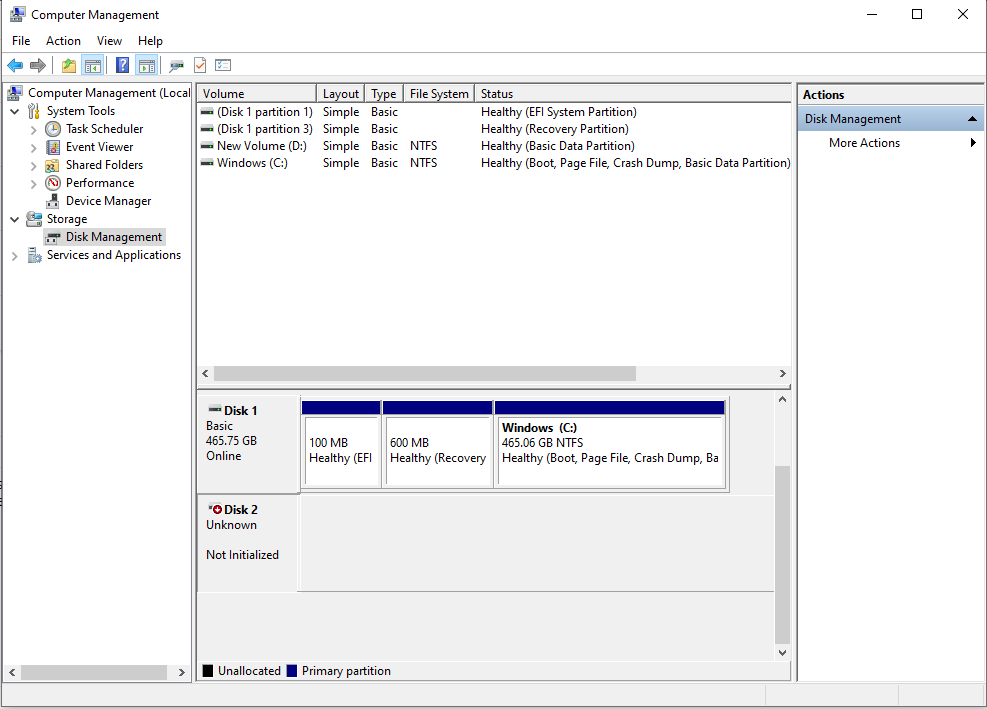
Task: Open More Actions submenu in Actions pane
Action: 864,143
